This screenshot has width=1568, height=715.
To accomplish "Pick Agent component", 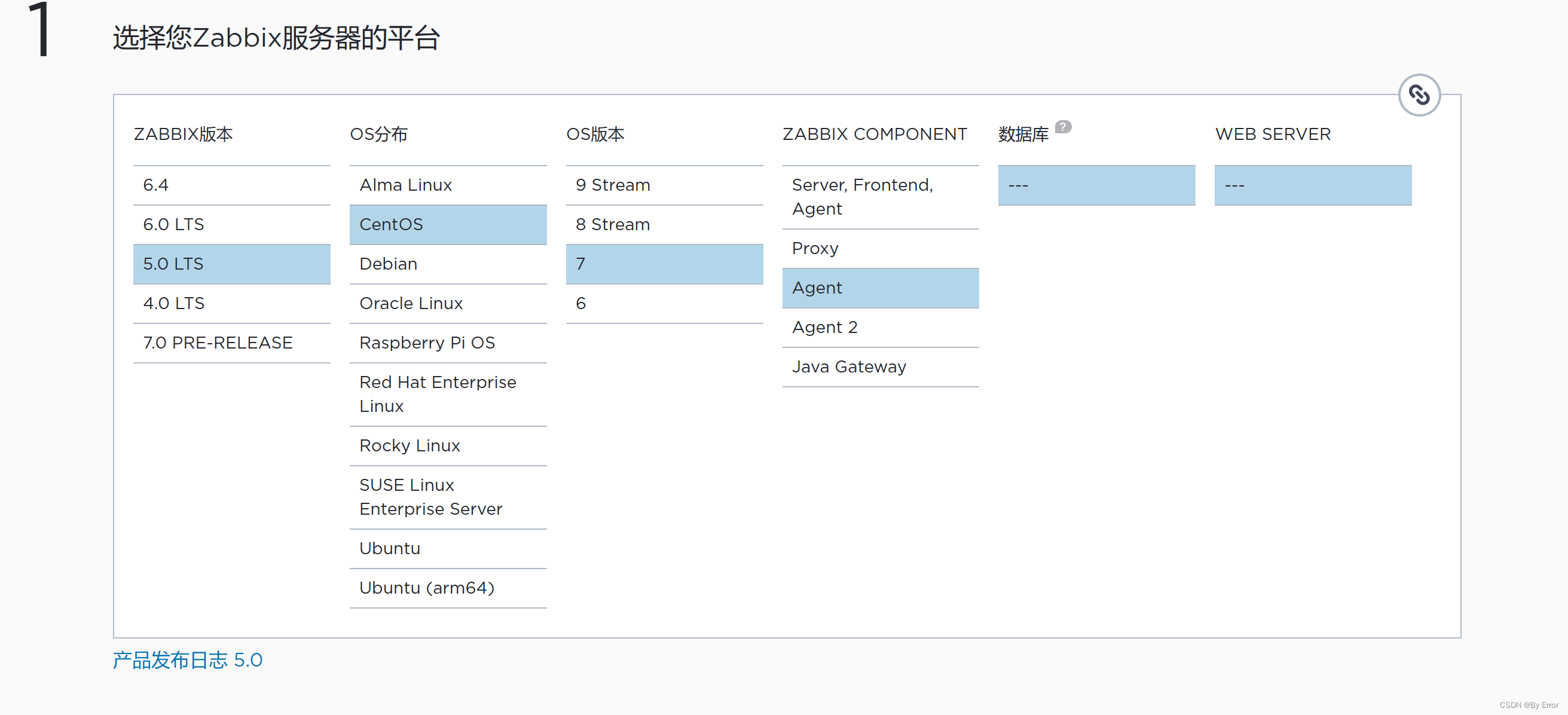I will [x=880, y=288].
